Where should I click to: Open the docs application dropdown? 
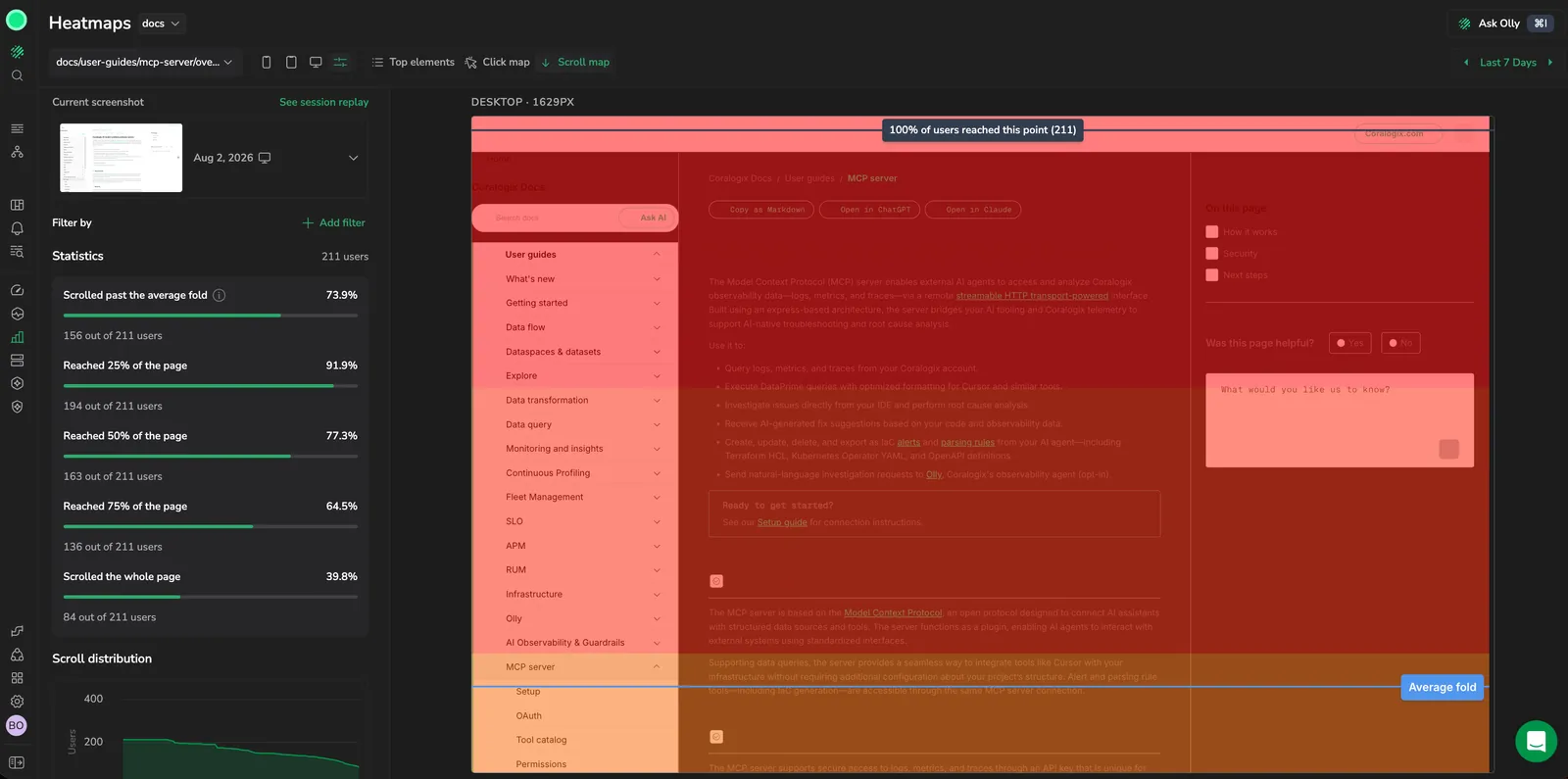pyautogui.click(x=161, y=24)
